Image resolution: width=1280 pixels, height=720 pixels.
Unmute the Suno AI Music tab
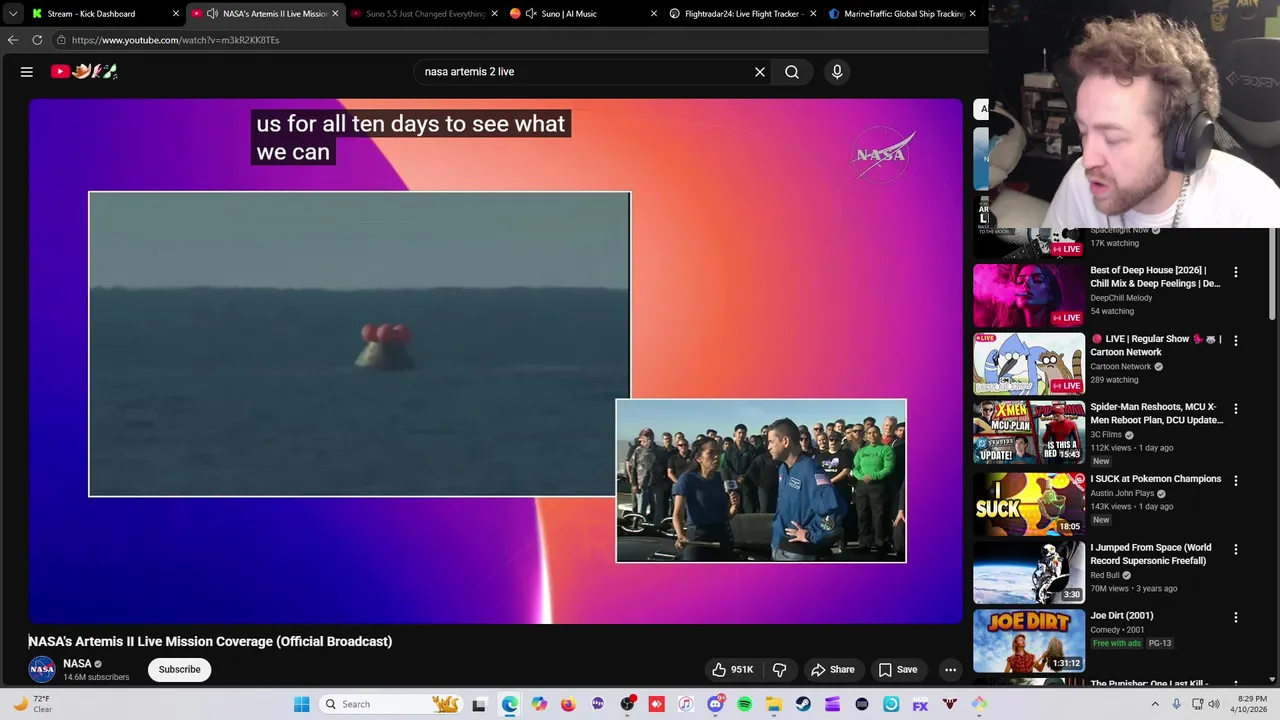(531, 14)
